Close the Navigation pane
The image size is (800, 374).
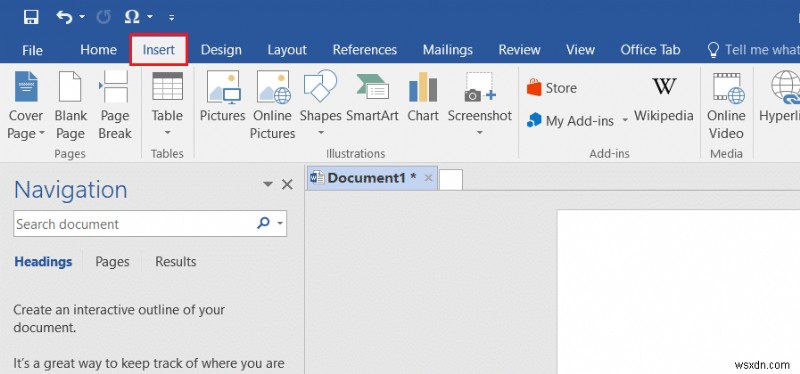click(x=288, y=184)
